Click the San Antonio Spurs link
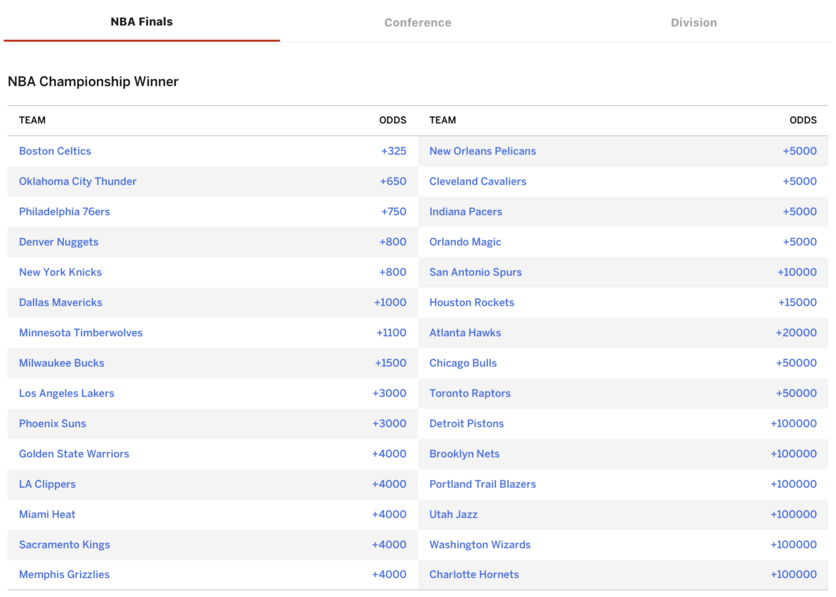836x597 pixels. coord(476,272)
